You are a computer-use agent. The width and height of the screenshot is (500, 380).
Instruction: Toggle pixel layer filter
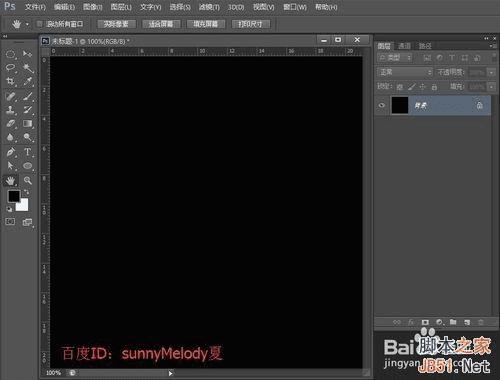[x=427, y=58]
